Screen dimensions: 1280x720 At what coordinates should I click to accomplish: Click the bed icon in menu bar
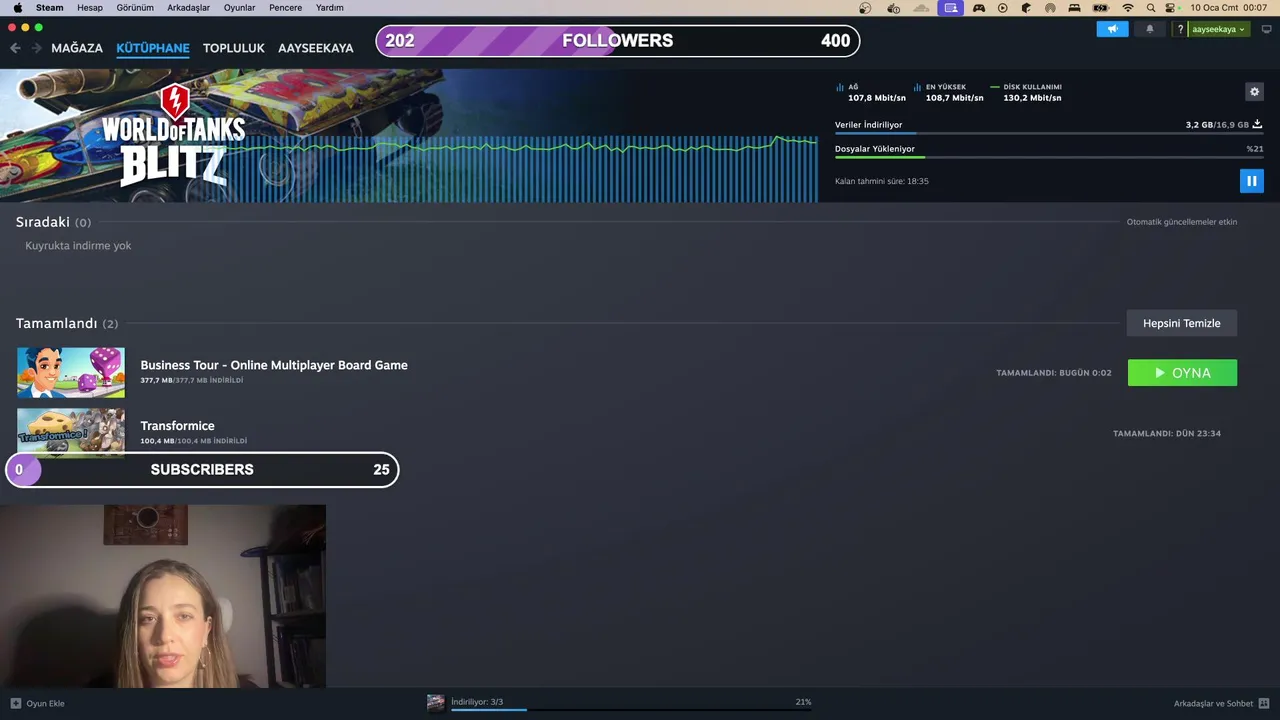(x=1075, y=7)
